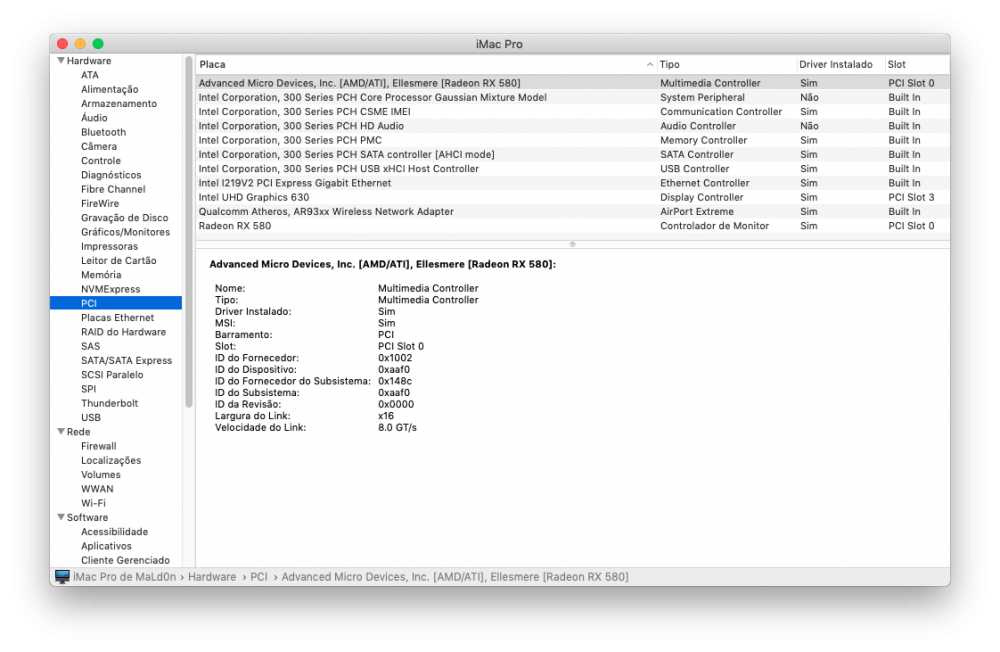Image resolution: width=1000 pixels, height=652 pixels.
Task: Select SAS in the sidebar
Action: pos(91,346)
